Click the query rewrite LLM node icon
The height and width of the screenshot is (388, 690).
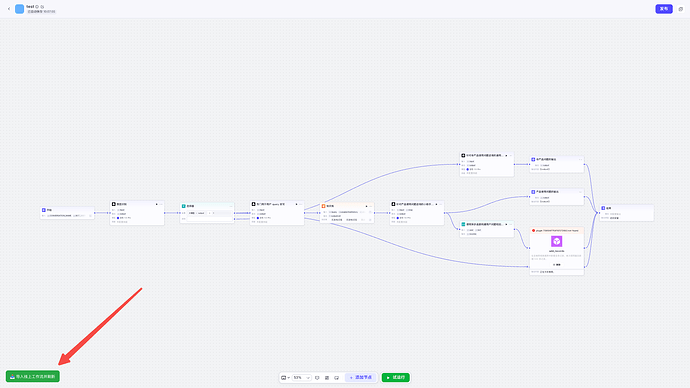point(253,204)
